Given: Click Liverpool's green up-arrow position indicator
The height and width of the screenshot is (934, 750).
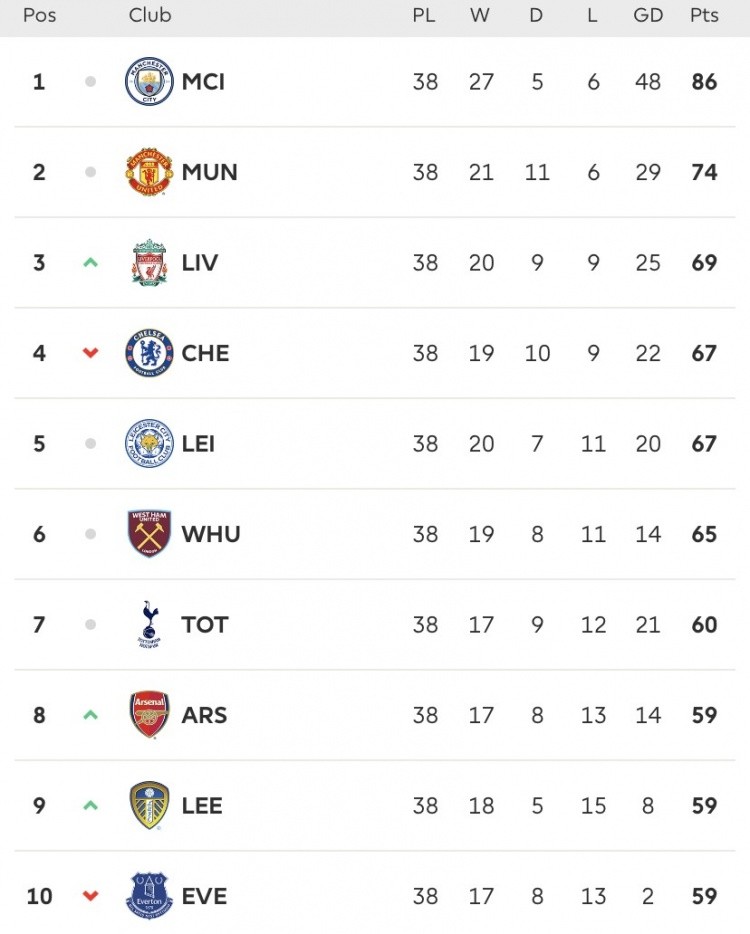Looking at the screenshot, I should coord(91,263).
